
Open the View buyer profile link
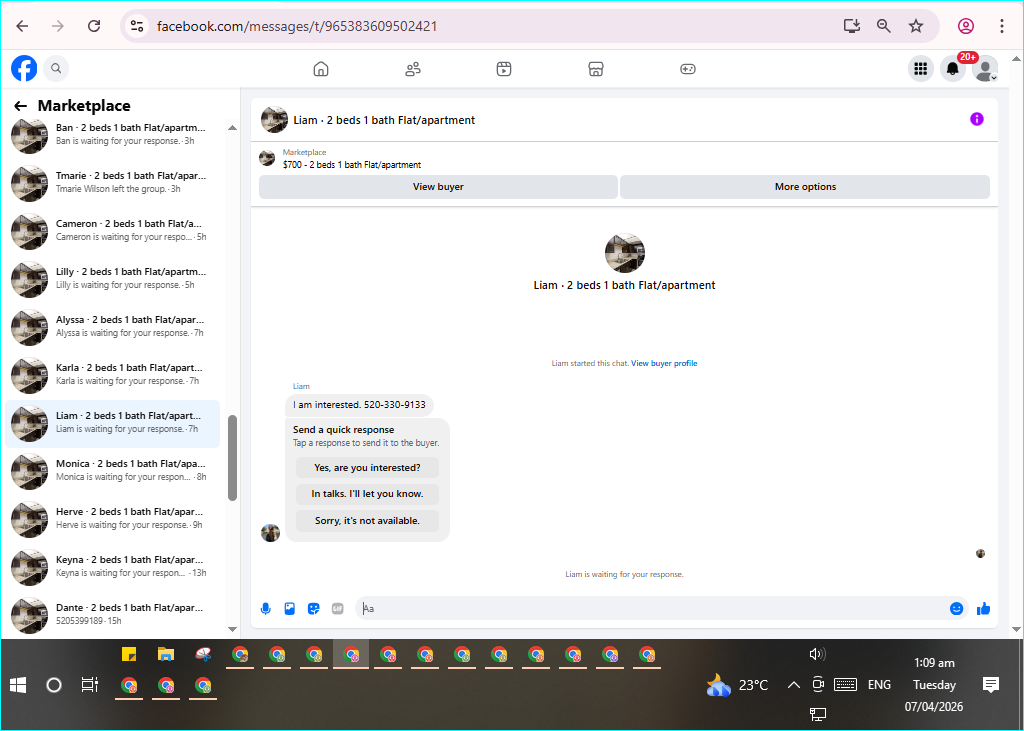(x=664, y=363)
